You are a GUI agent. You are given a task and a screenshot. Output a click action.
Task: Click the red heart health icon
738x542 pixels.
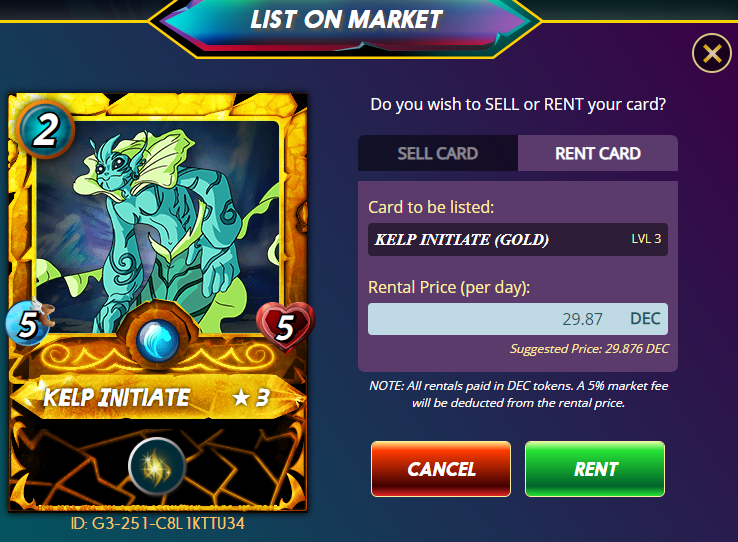point(286,327)
